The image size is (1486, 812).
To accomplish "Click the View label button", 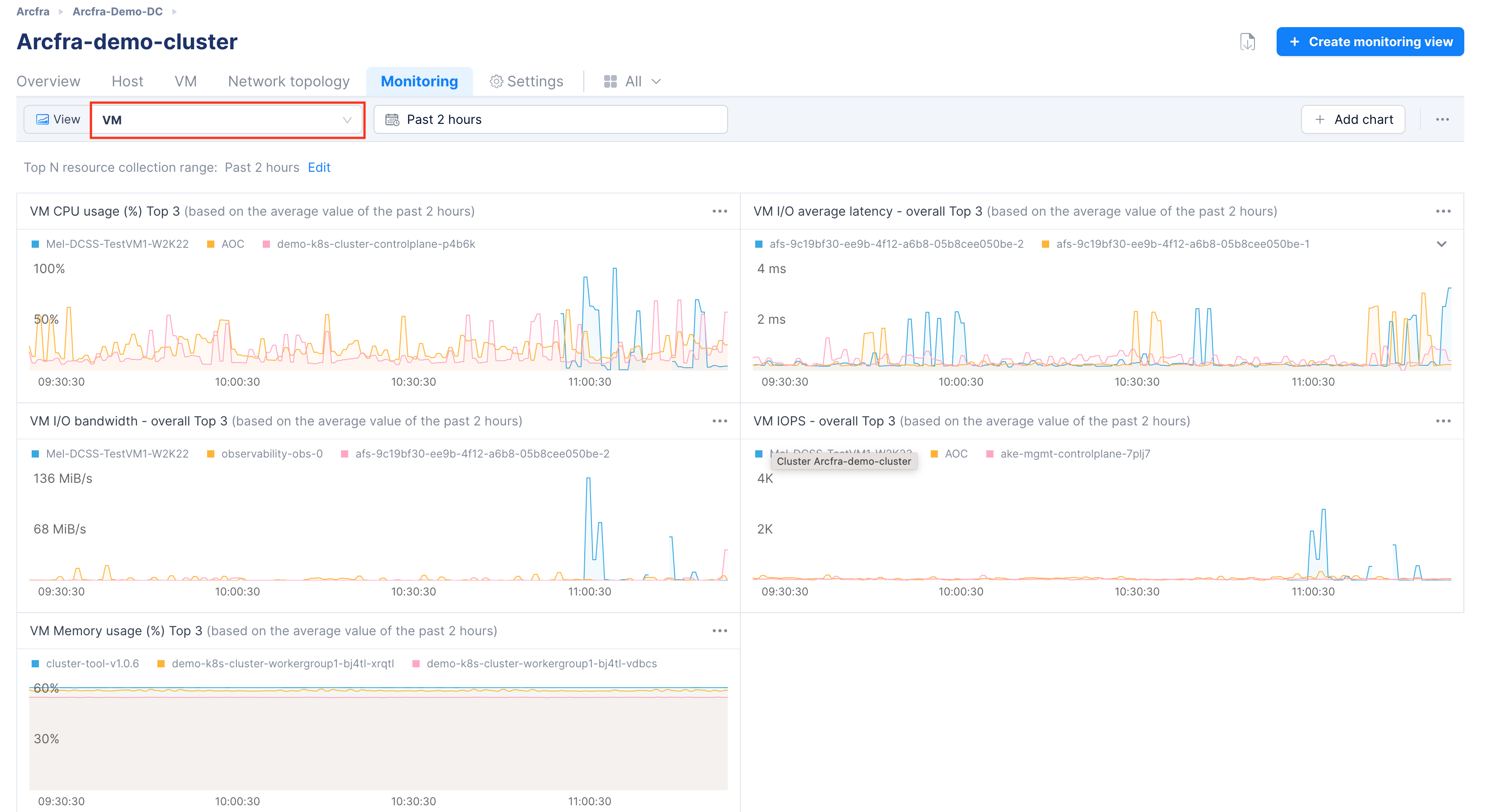I will pyautogui.click(x=58, y=119).
